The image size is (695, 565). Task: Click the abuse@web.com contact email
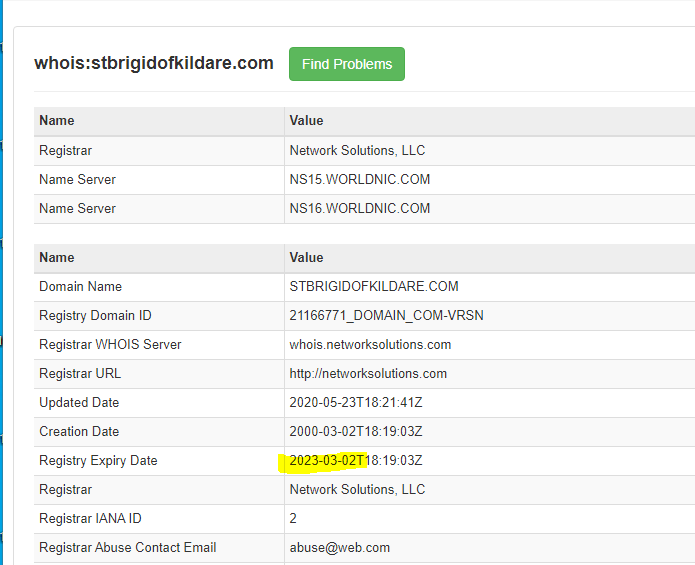tap(339, 548)
